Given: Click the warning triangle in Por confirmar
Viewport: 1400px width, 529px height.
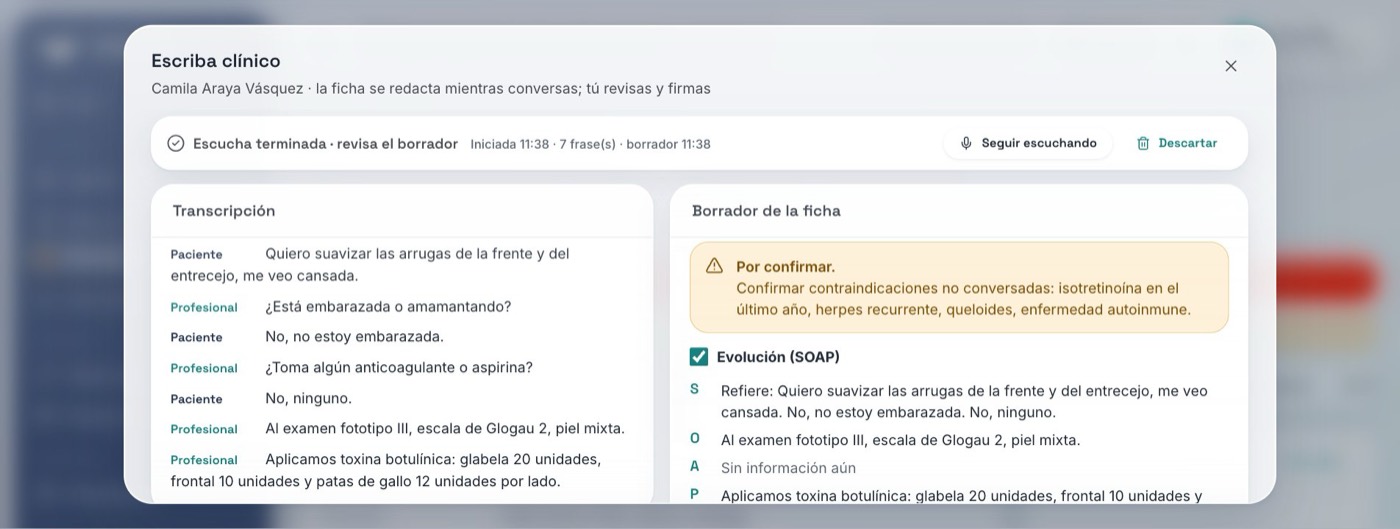Looking at the screenshot, I should pyautogui.click(x=714, y=266).
